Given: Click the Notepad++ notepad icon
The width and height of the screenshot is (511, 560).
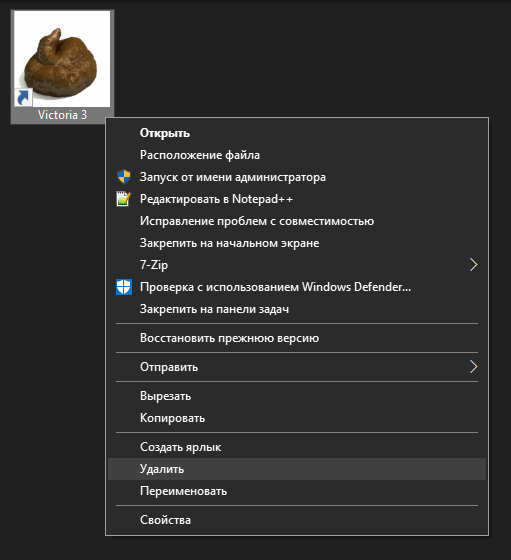Looking at the screenshot, I should click(x=124, y=199).
